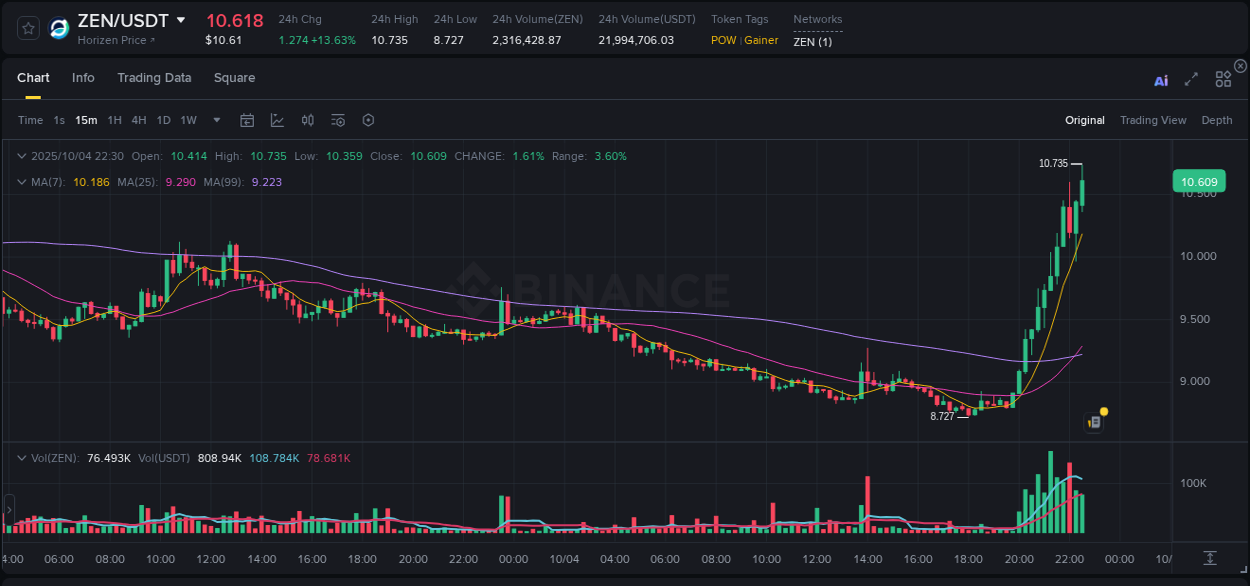
Task: Collapse the Vol(ZEN) indicator section
Action: [x=21, y=457]
